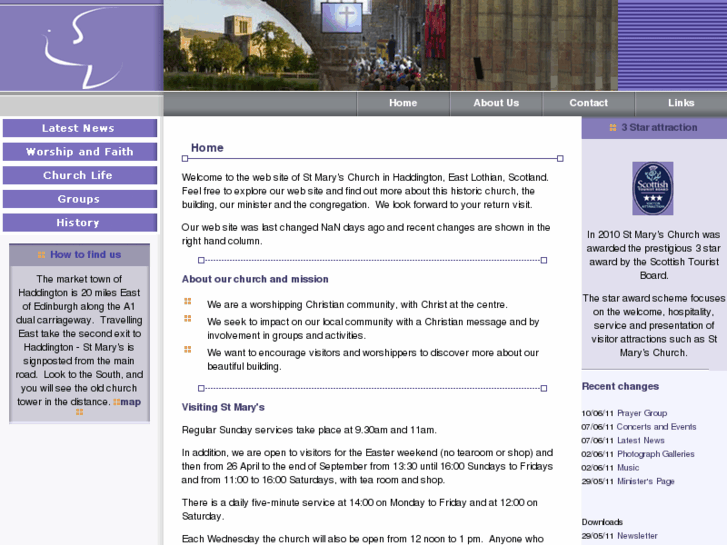Open the map link for directions
The height and width of the screenshot is (545, 727).
tap(131, 402)
